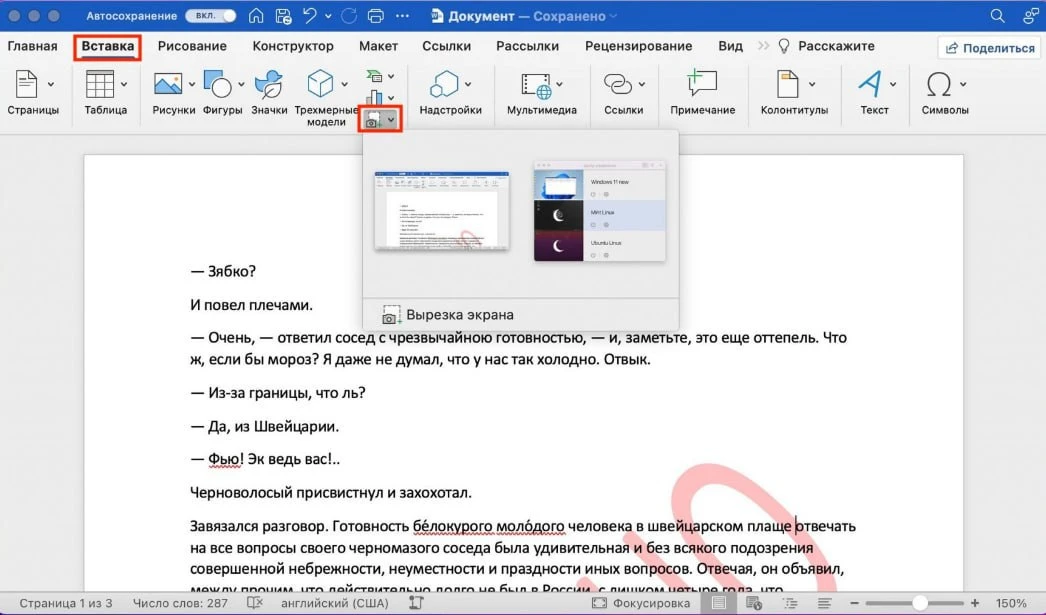Open the search magnifier in title bar

tap(997, 16)
